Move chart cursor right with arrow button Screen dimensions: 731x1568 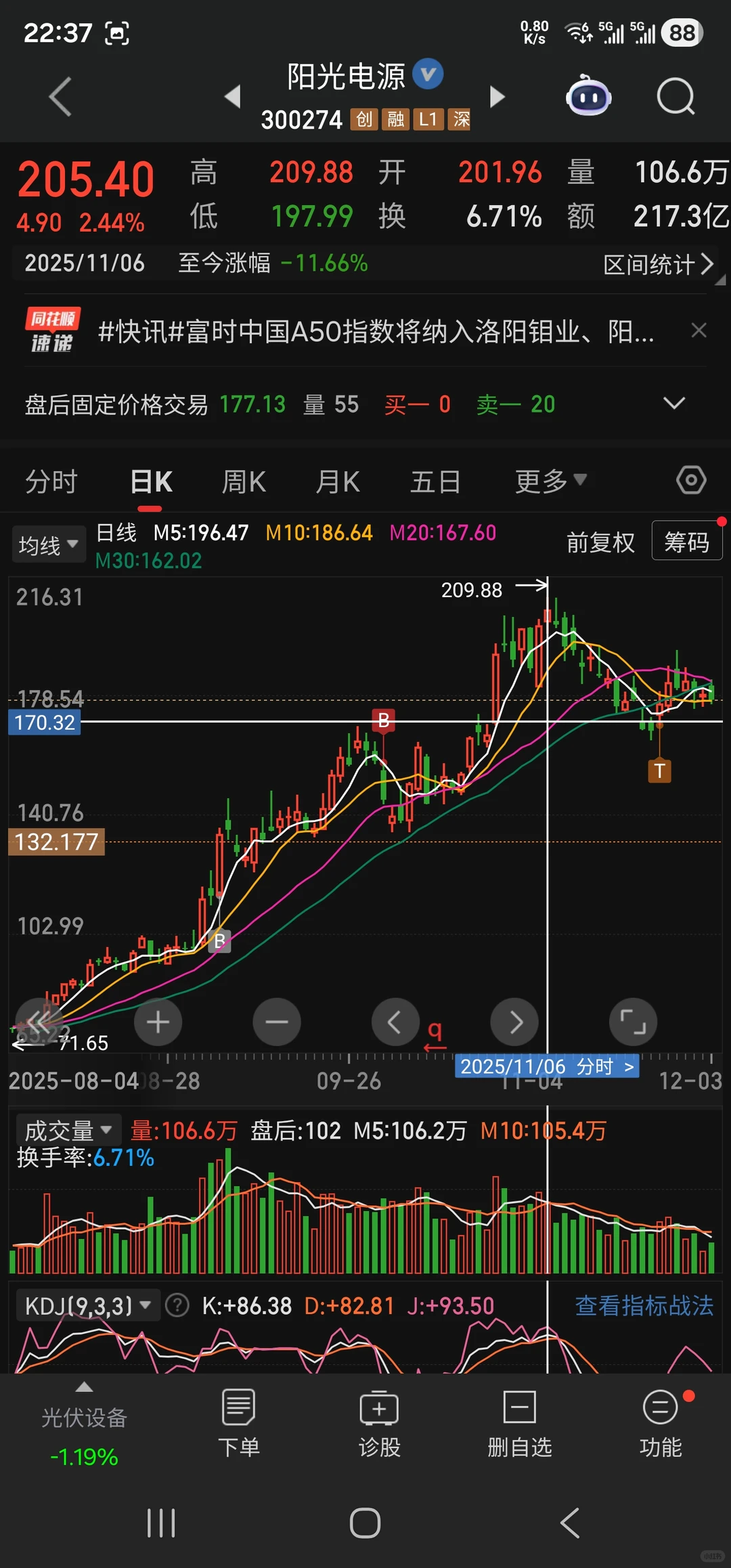point(514,1022)
